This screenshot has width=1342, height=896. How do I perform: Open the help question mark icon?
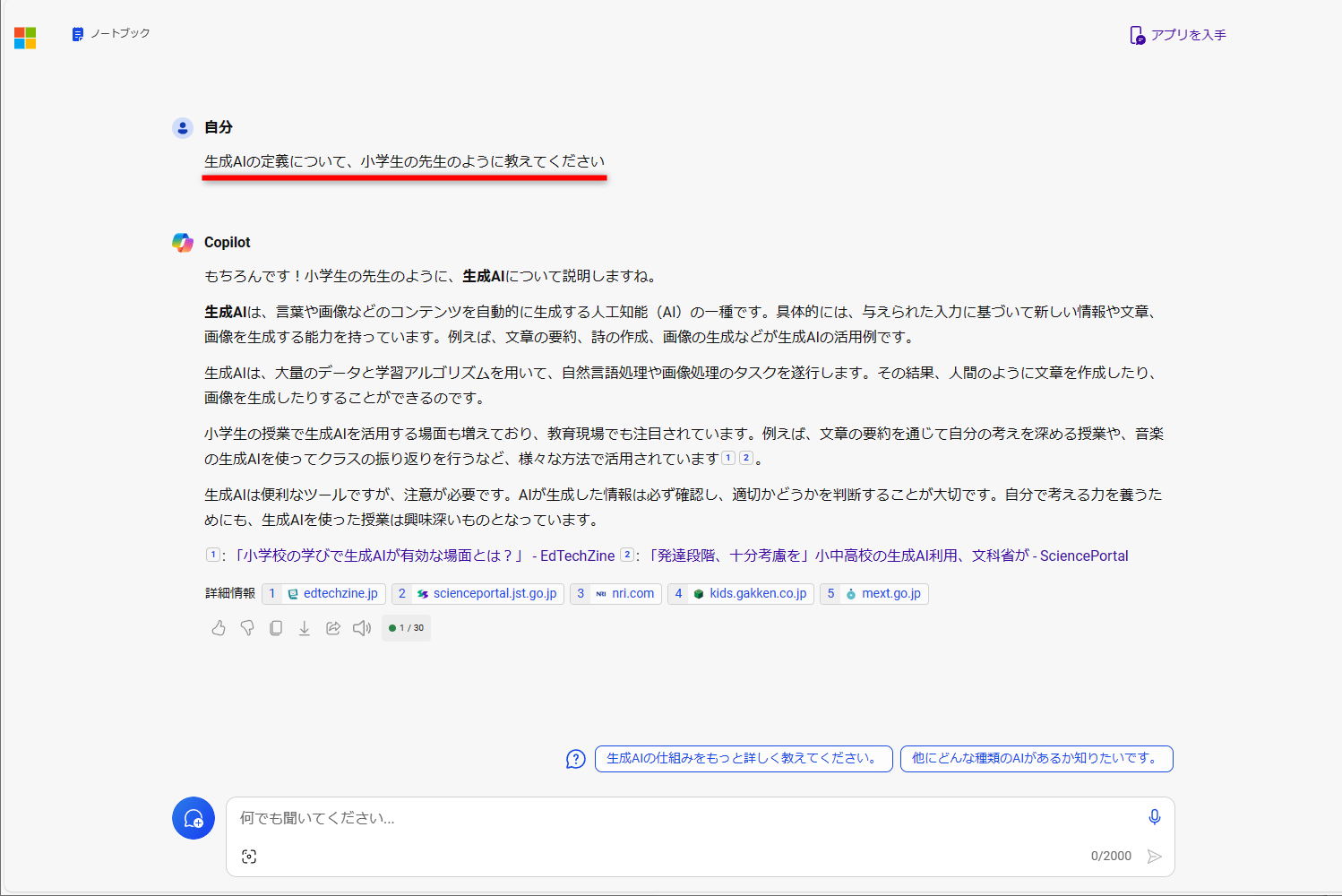(x=574, y=759)
